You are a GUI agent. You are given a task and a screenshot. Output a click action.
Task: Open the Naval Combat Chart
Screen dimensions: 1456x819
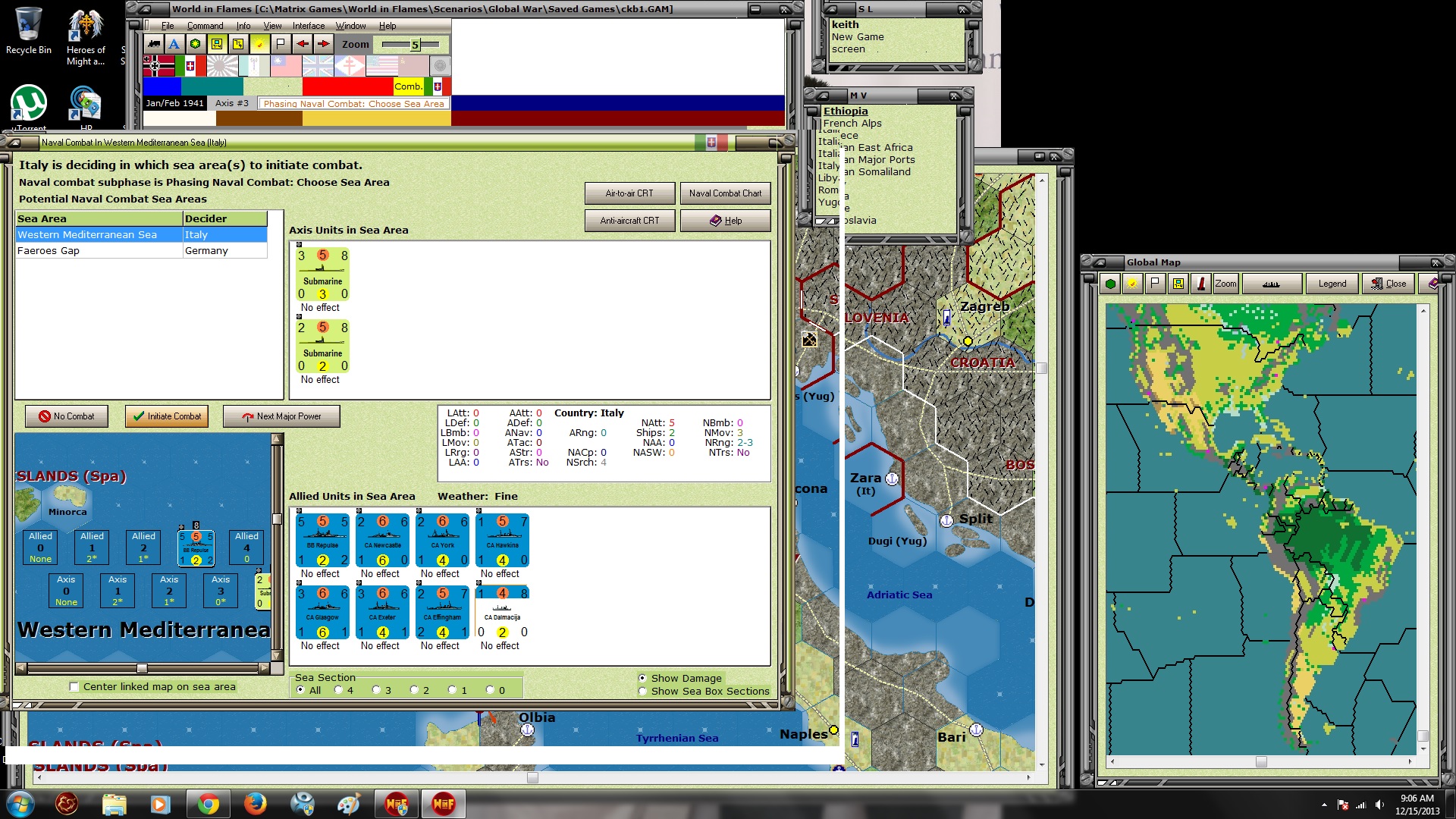725,193
